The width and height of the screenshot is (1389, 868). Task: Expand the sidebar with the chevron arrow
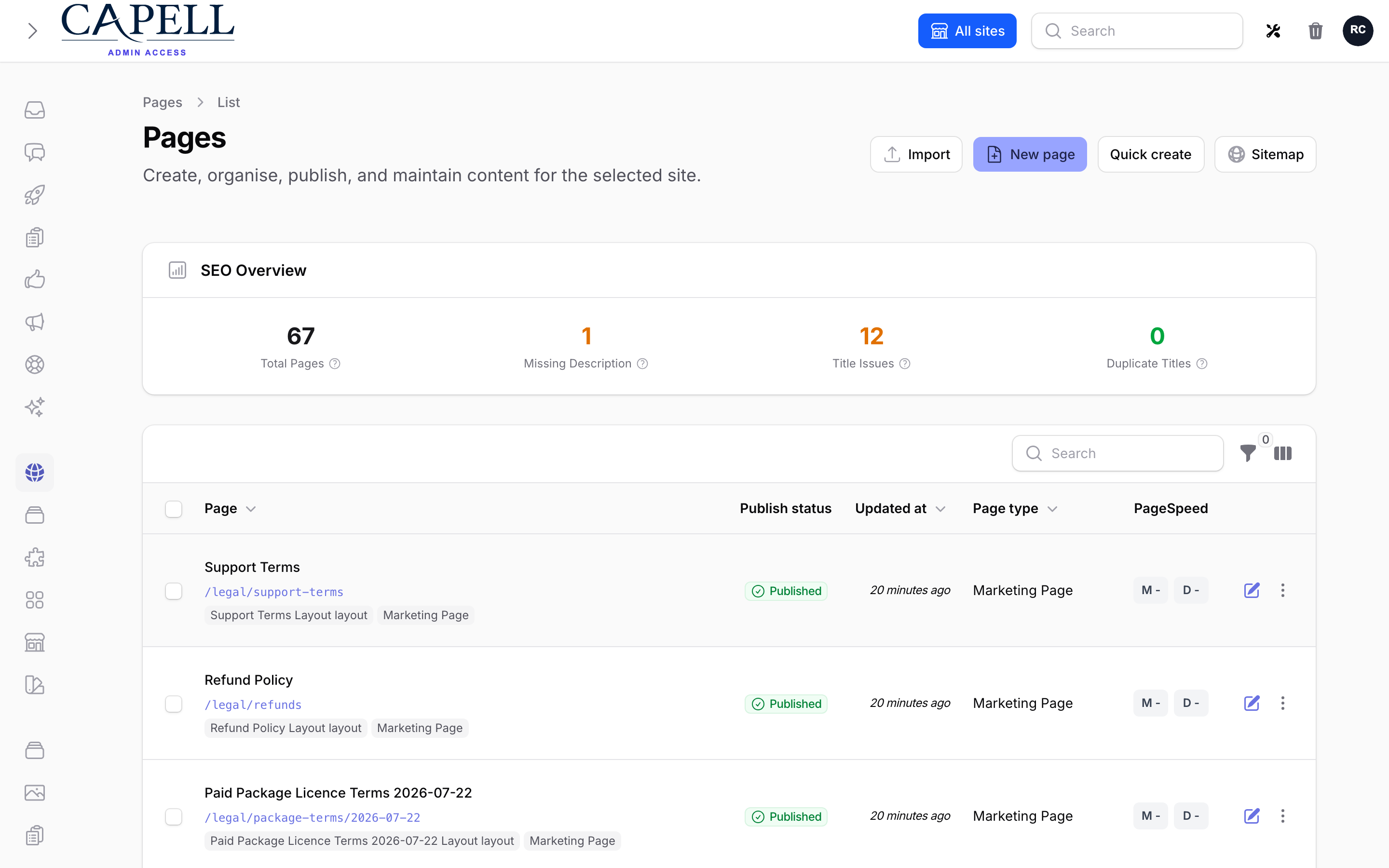pos(33,31)
